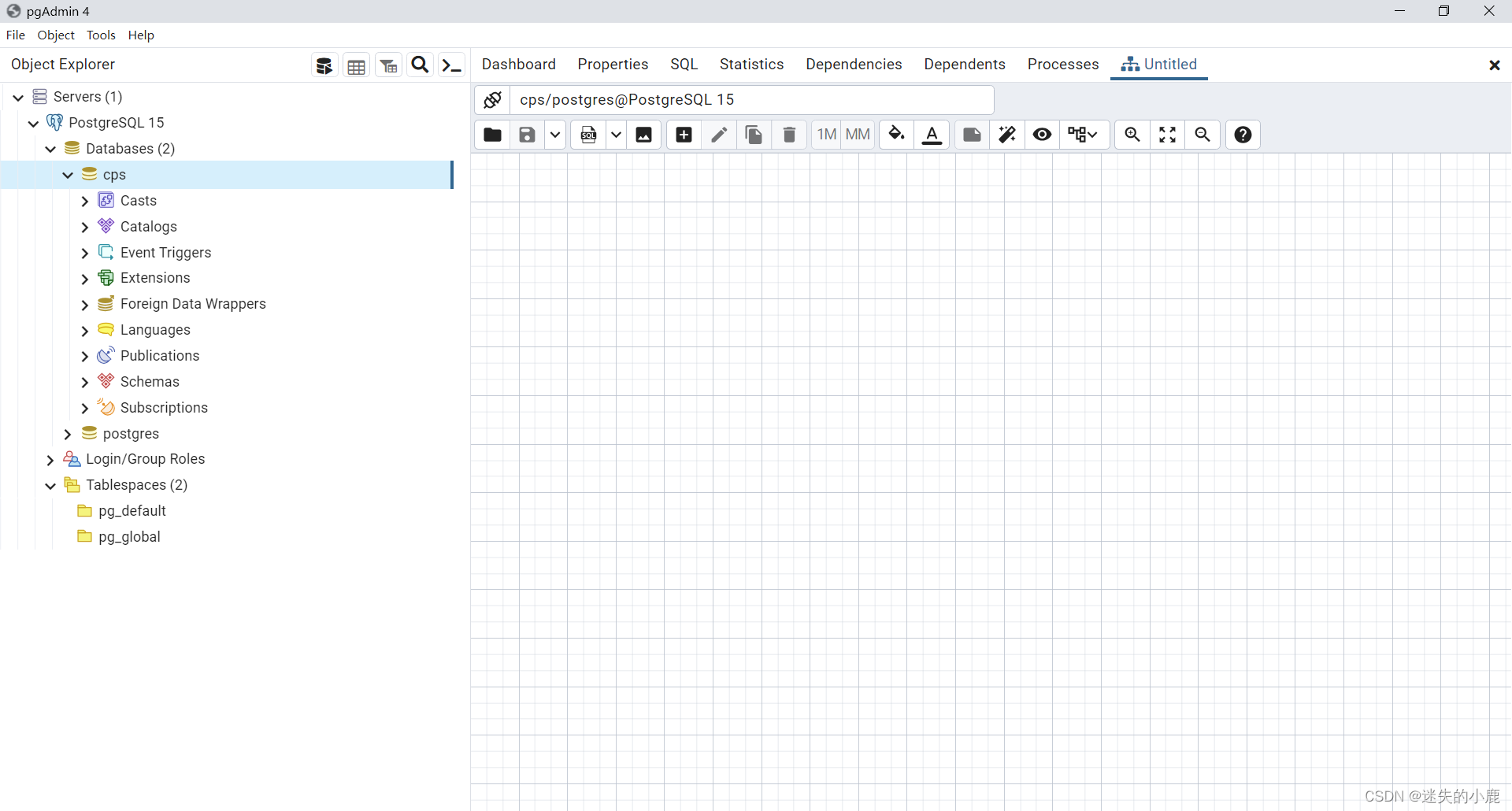Switch to the Dashboard tab

coord(519,65)
